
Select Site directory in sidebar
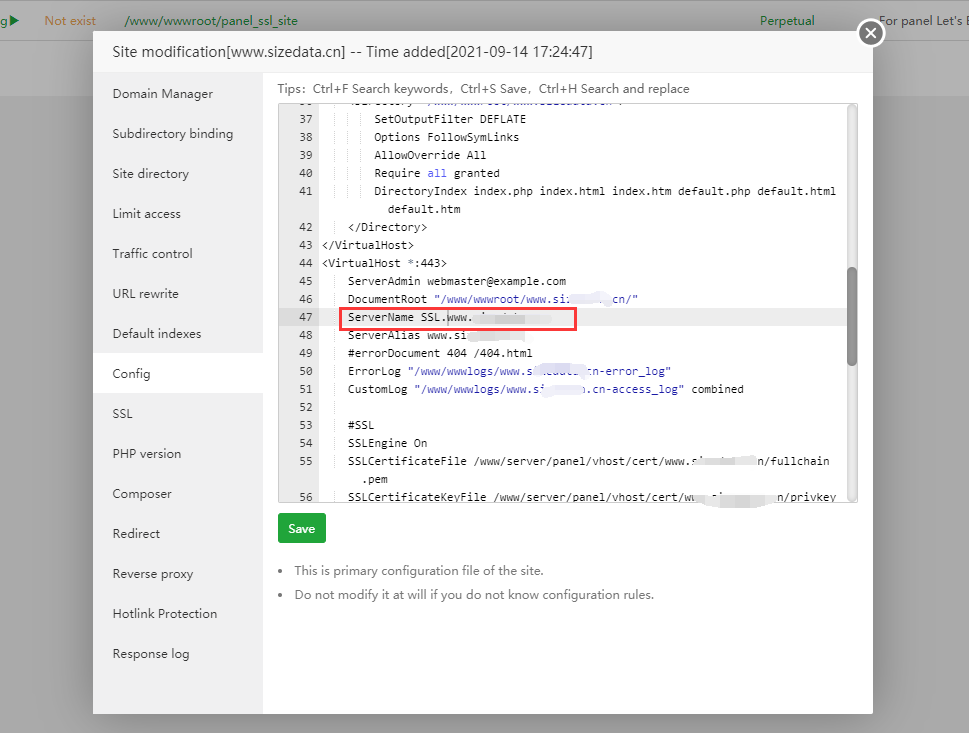point(150,174)
